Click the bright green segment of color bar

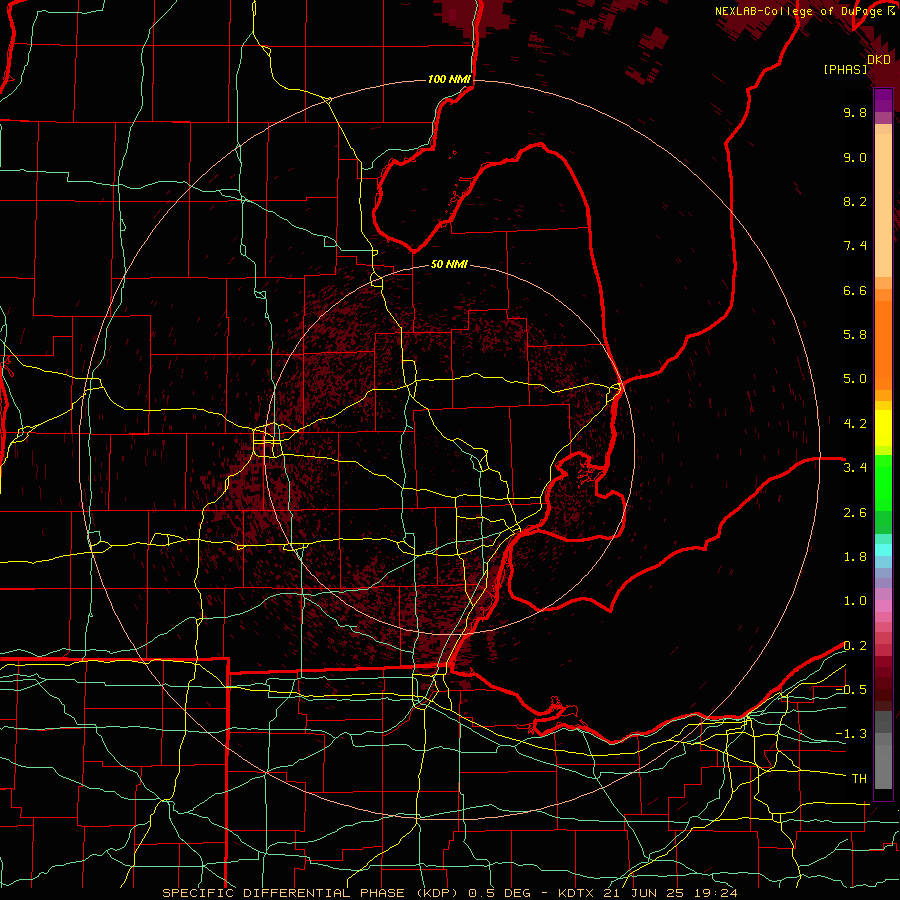pos(883,484)
